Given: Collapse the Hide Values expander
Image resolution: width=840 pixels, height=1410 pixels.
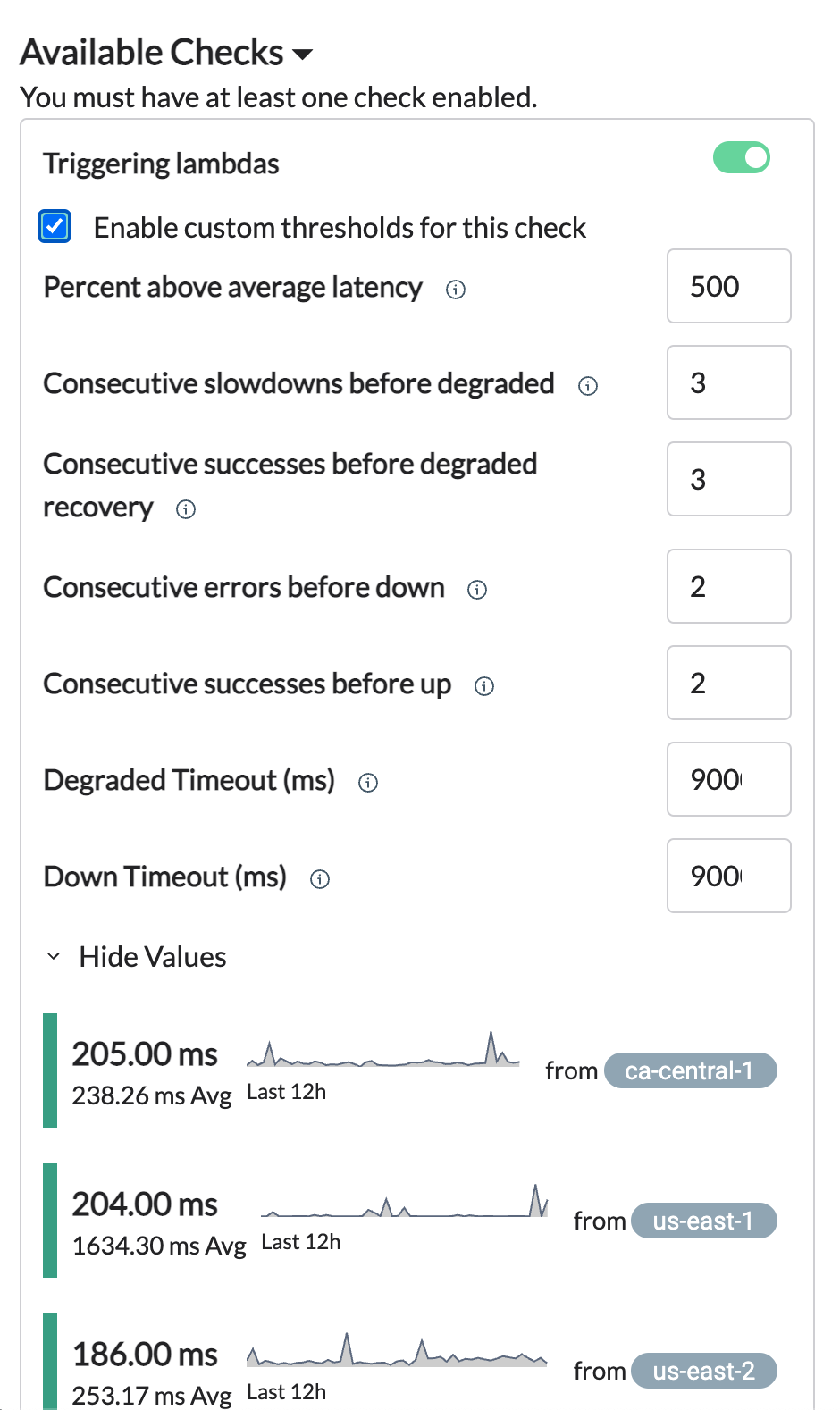Looking at the screenshot, I should point(55,957).
